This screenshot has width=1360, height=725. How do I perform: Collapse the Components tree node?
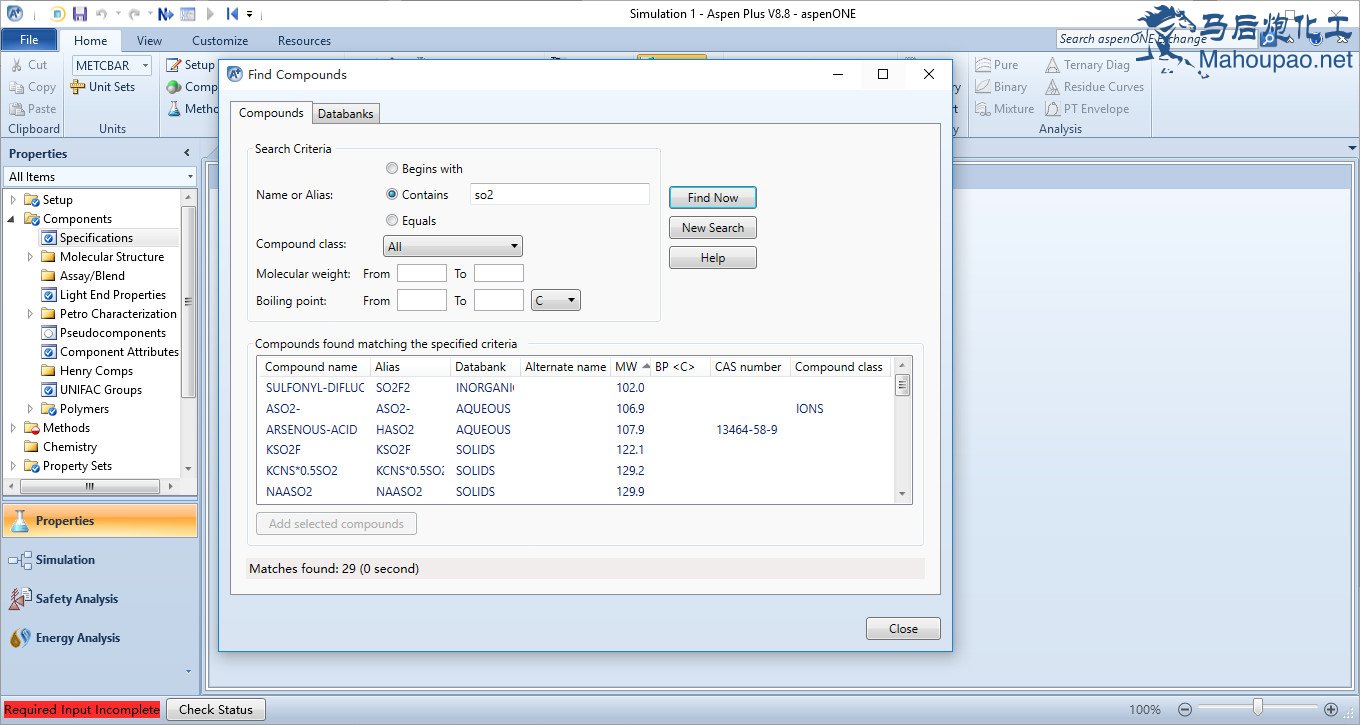coord(13,219)
